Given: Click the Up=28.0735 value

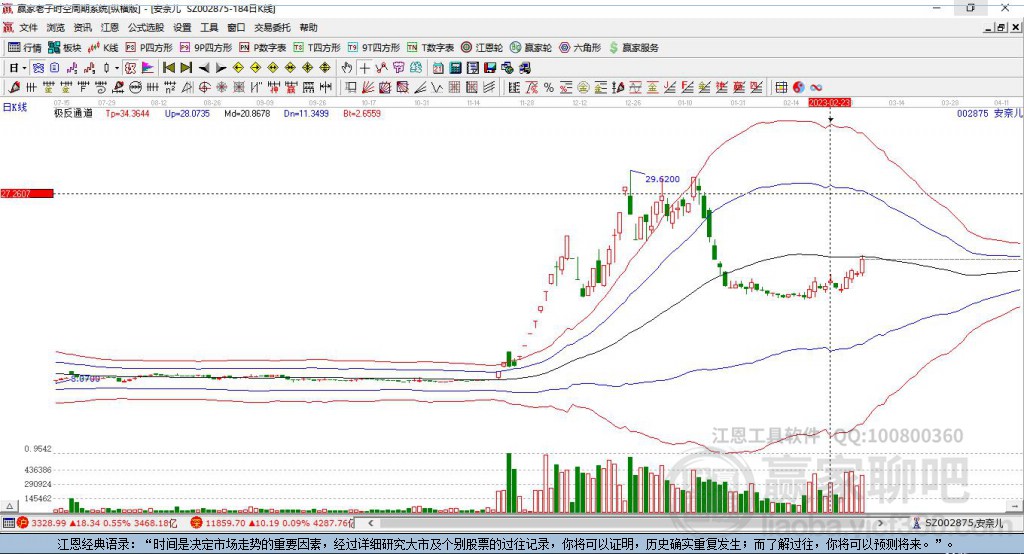Looking at the screenshot, I should coord(187,113).
